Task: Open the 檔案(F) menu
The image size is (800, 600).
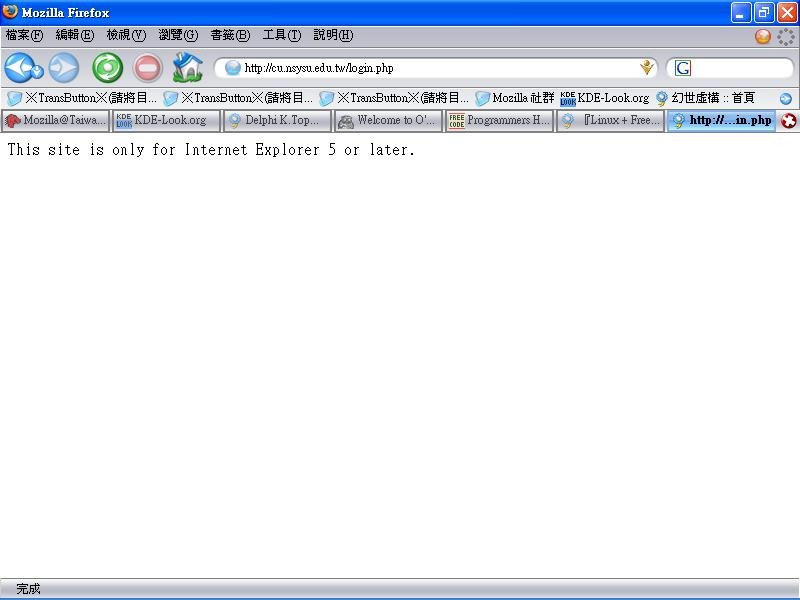Action: (x=24, y=35)
